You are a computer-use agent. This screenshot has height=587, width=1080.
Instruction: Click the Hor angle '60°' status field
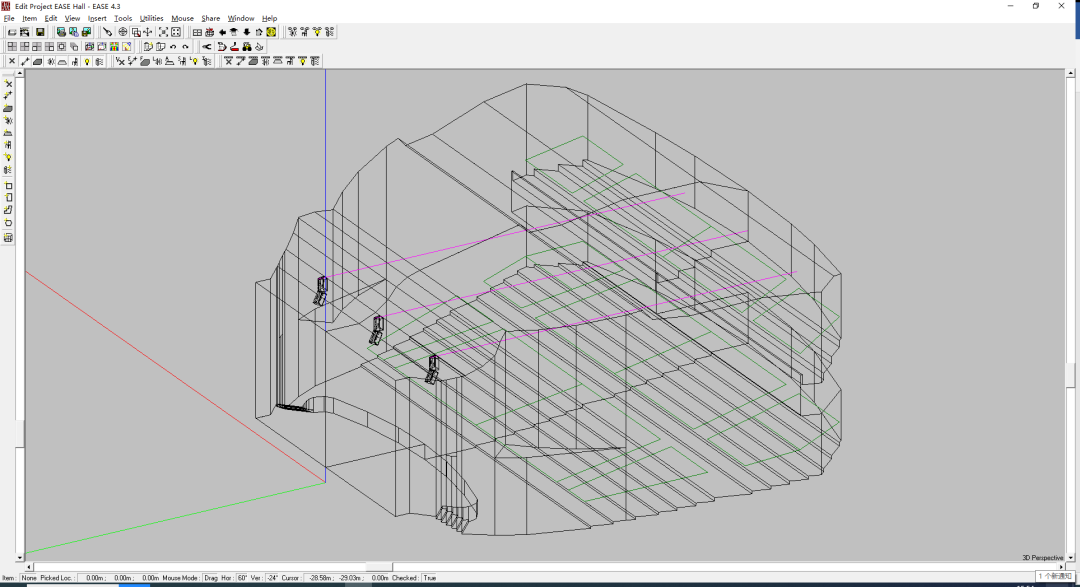(x=242, y=578)
